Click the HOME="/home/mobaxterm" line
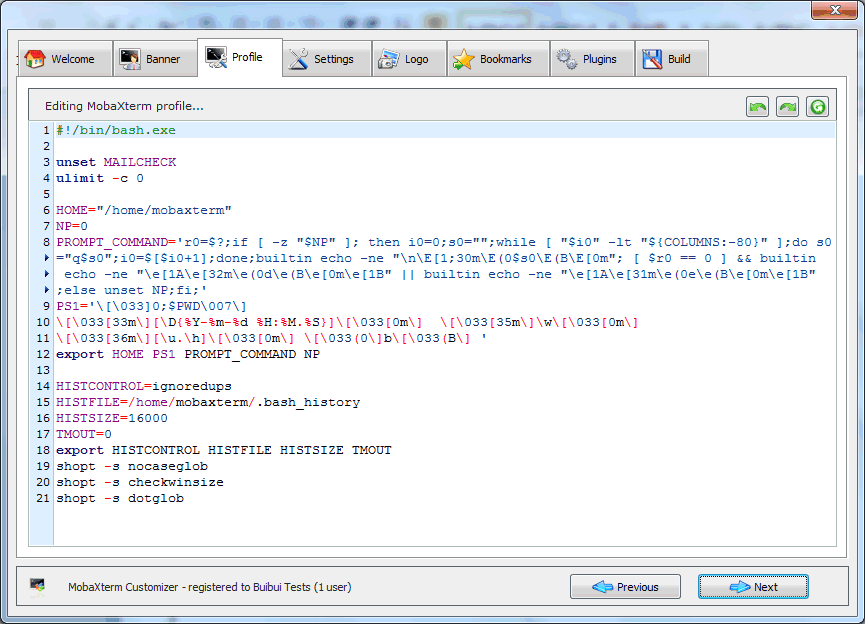Screen dimensions: 865x624 click(143, 210)
